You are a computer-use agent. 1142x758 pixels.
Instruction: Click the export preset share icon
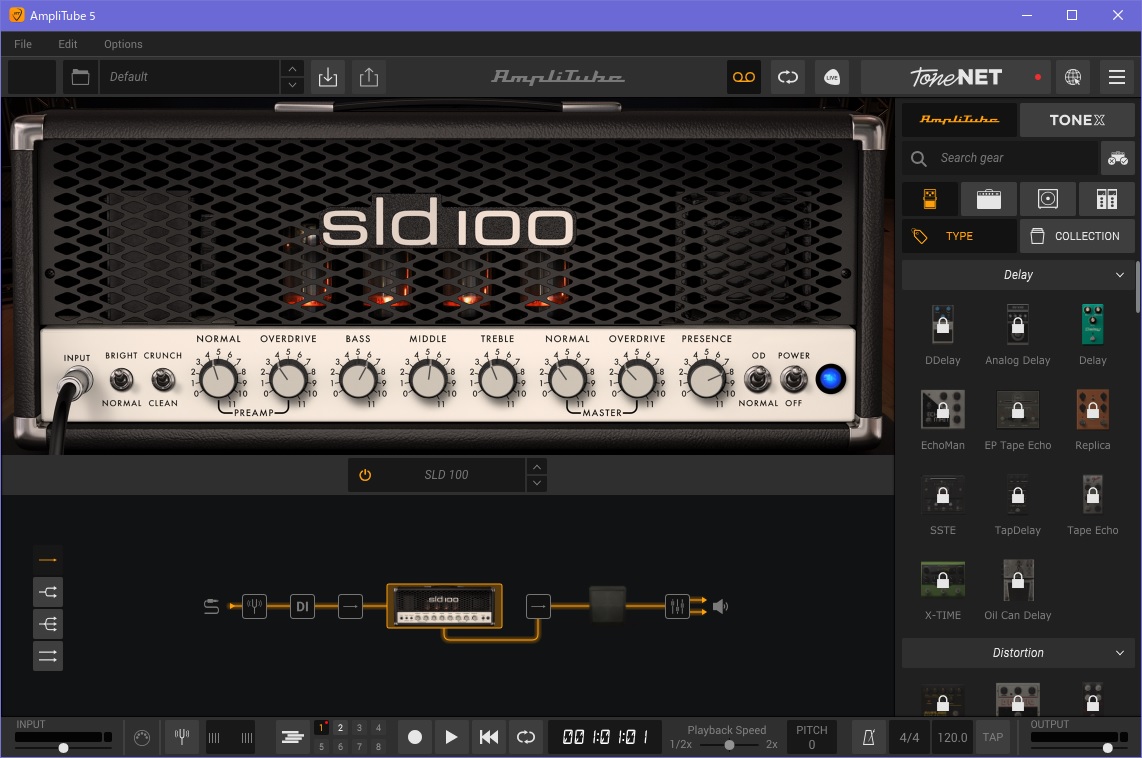pos(369,77)
